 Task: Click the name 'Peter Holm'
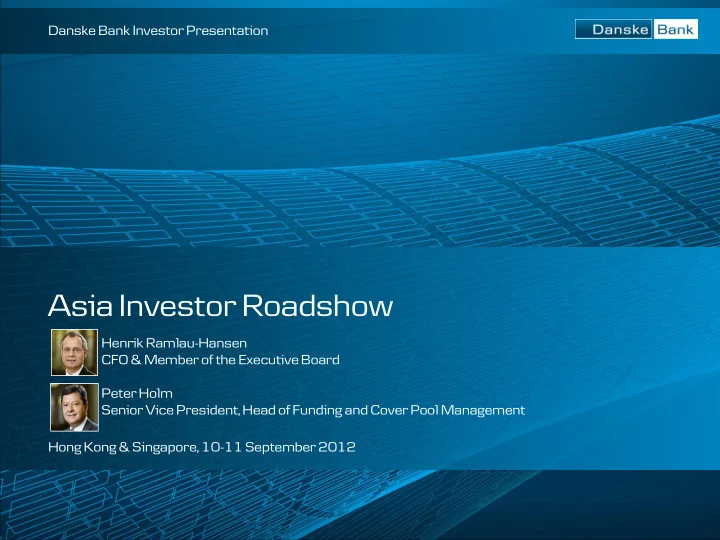click(x=137, y=393)
